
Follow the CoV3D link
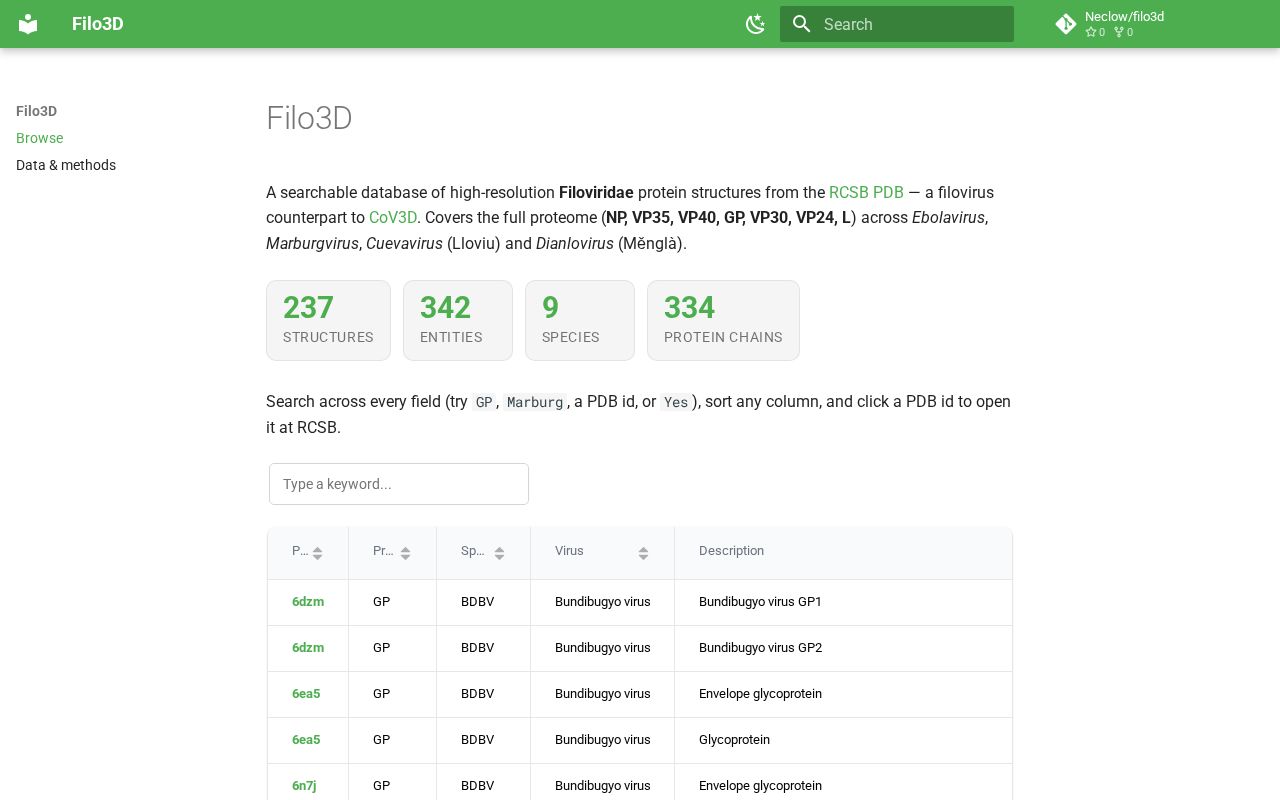(x=393, y=217)
